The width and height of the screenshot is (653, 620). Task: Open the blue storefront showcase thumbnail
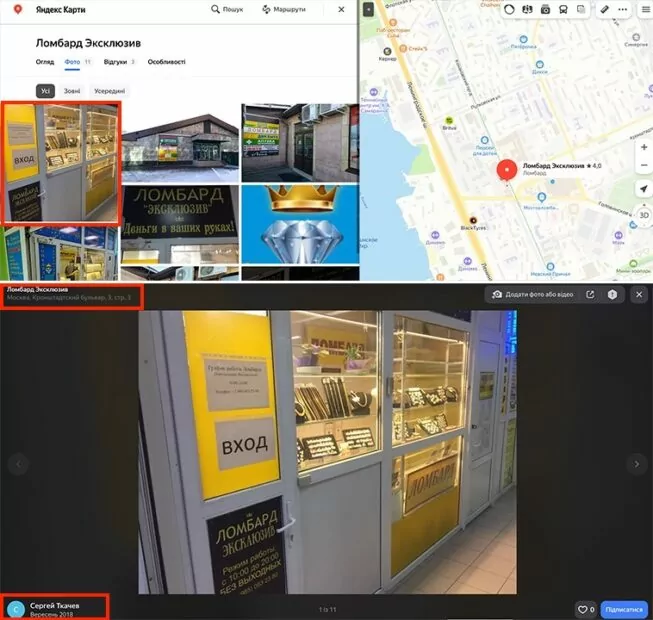[x=59, y=254]
